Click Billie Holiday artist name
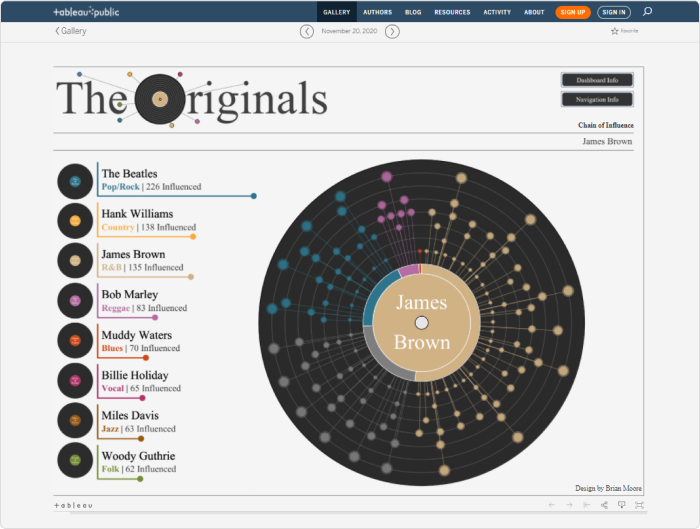Screen dimensions: 700x529 click(x=135, y=375)
